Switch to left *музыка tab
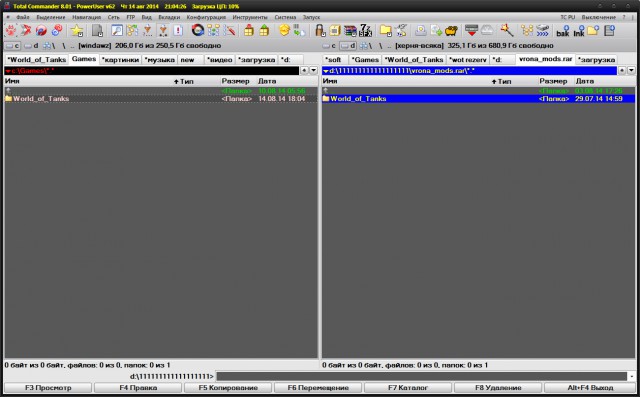Image resolution: width=640 pixels, height=397 pixels. tap(160, 60)
